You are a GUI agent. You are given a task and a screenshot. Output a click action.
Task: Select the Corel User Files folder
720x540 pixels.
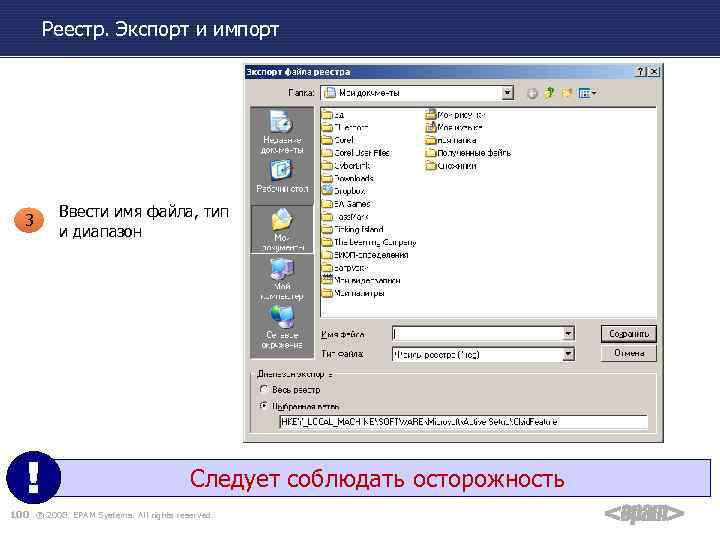pos(356,152)
